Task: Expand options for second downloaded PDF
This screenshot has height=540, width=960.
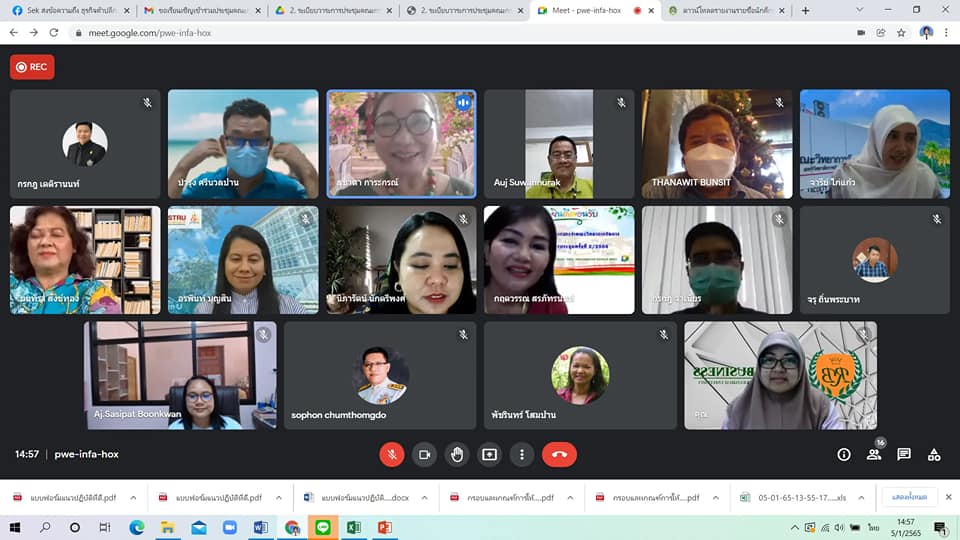Action: pyautogui.click(x=279, y=498)
